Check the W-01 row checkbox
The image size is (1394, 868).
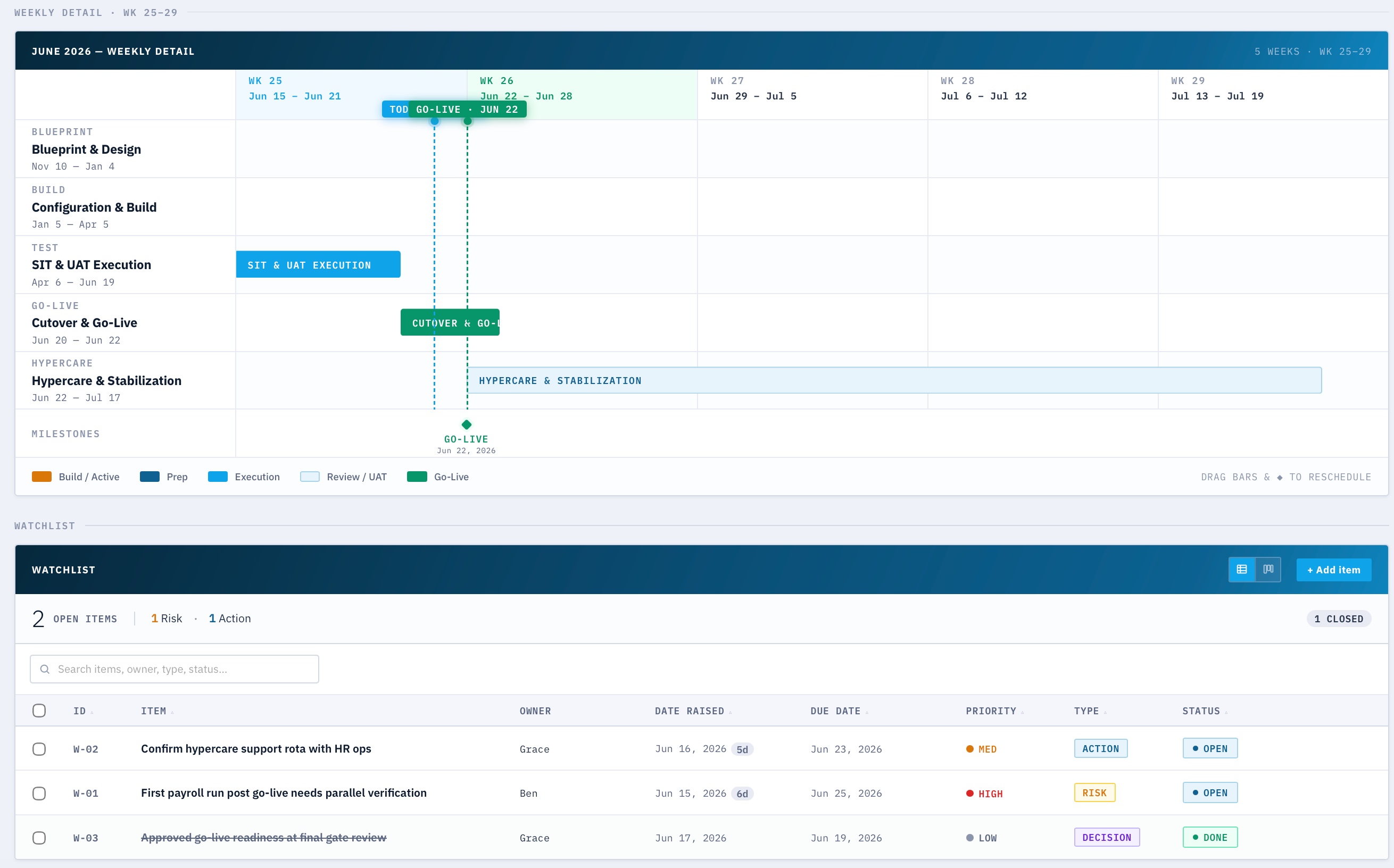pyautogui.click(x=39, y=794)
